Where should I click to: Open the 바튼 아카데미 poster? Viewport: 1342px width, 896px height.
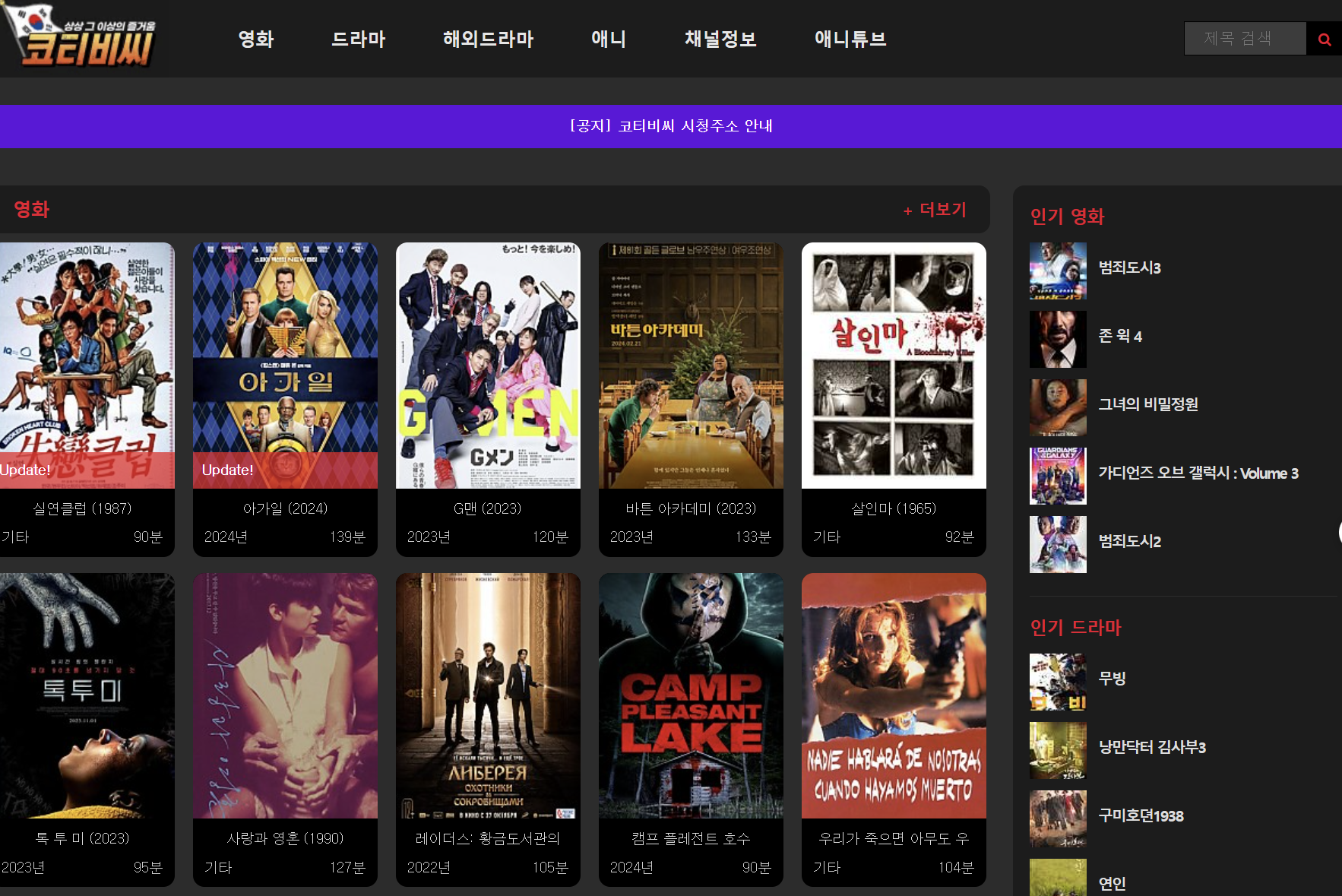tap(691, 366)
